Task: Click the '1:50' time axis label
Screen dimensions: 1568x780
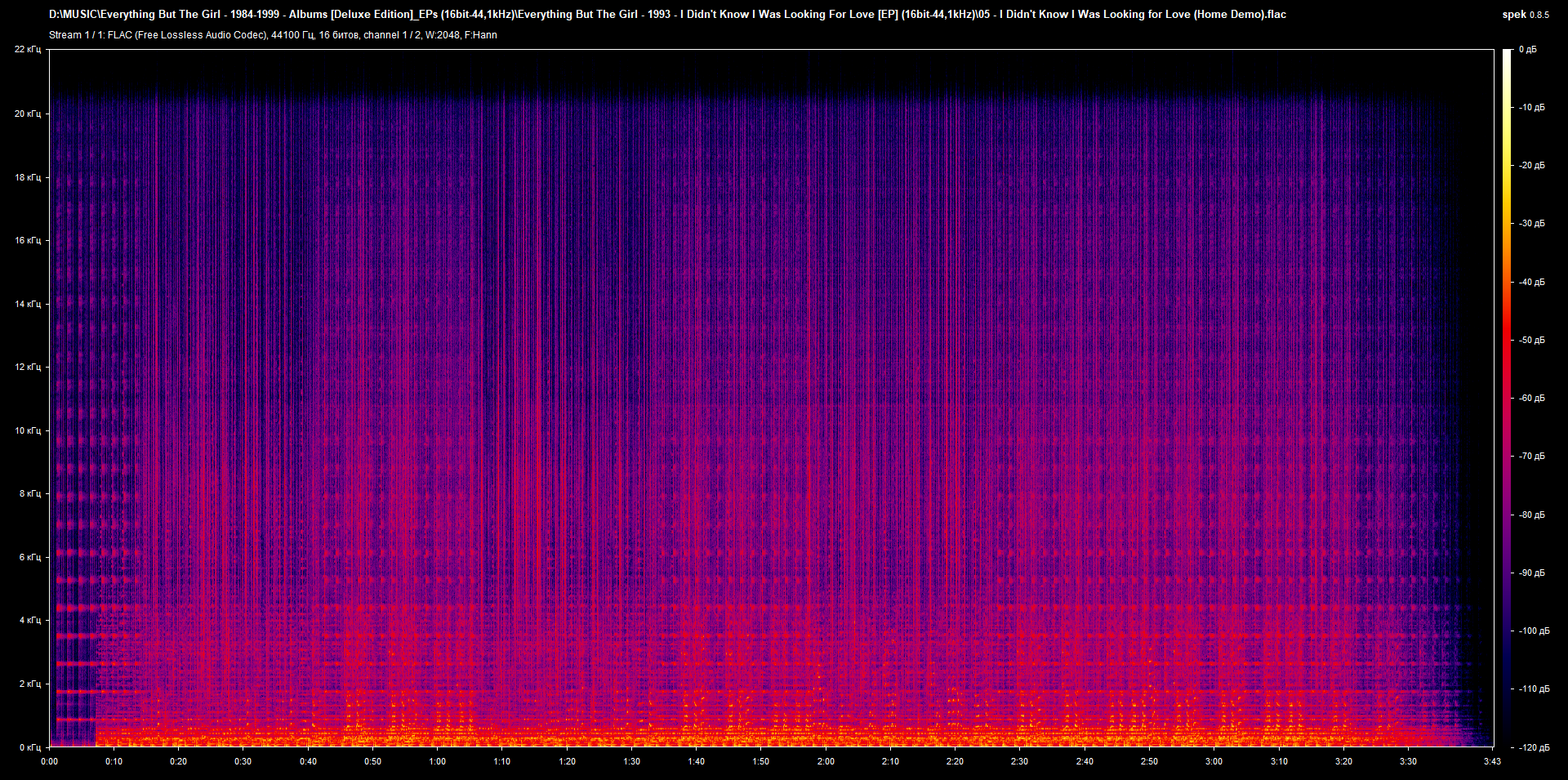Action: click(761, 761)
